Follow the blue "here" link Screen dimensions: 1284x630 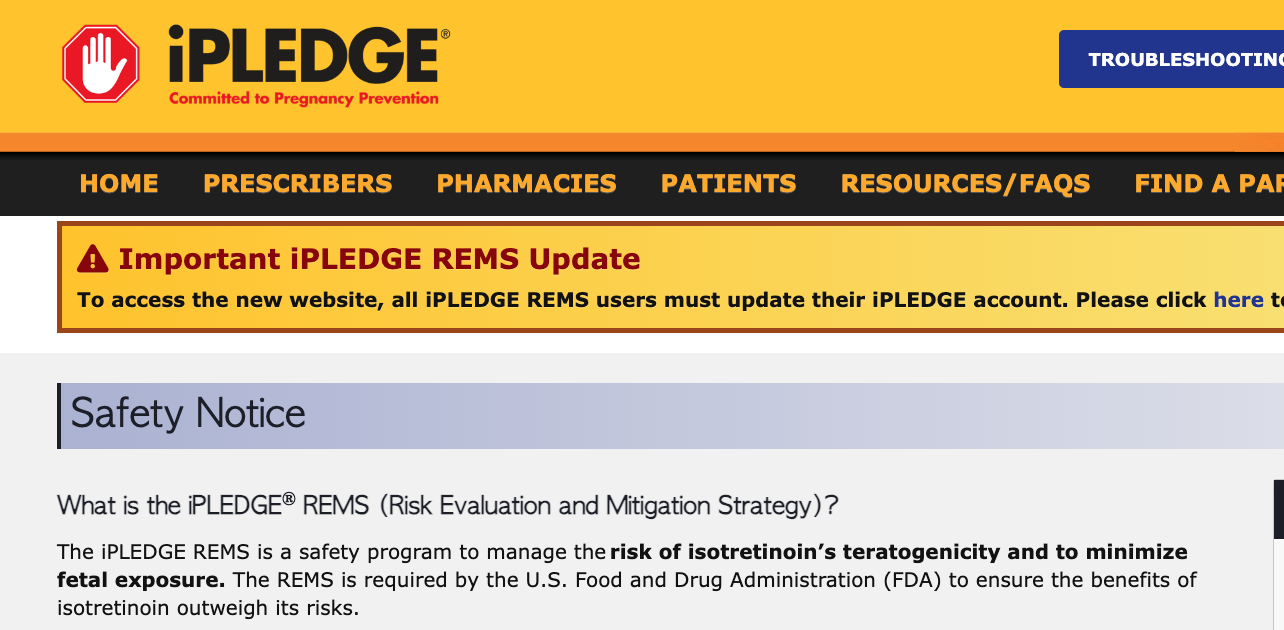coord(1238,300)
